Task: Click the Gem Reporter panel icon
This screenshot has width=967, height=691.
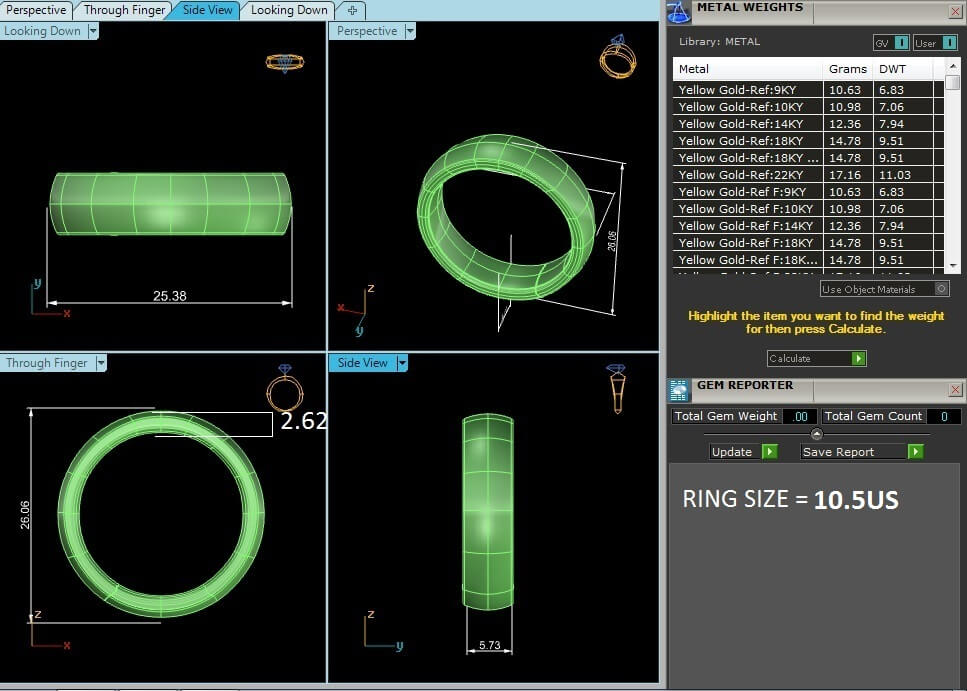Action: (679, 390)
